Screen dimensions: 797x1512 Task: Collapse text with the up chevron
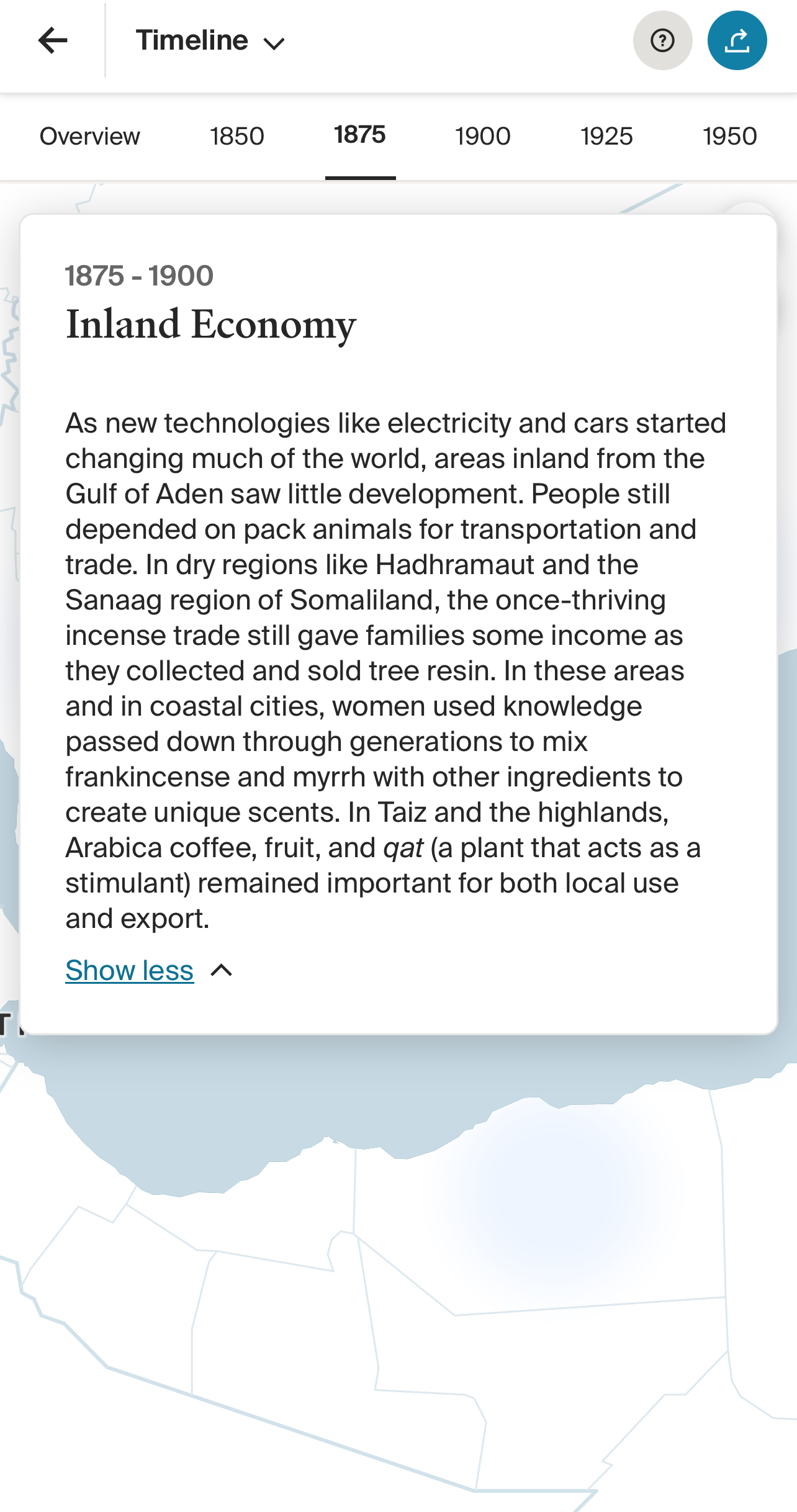(222, 970)
